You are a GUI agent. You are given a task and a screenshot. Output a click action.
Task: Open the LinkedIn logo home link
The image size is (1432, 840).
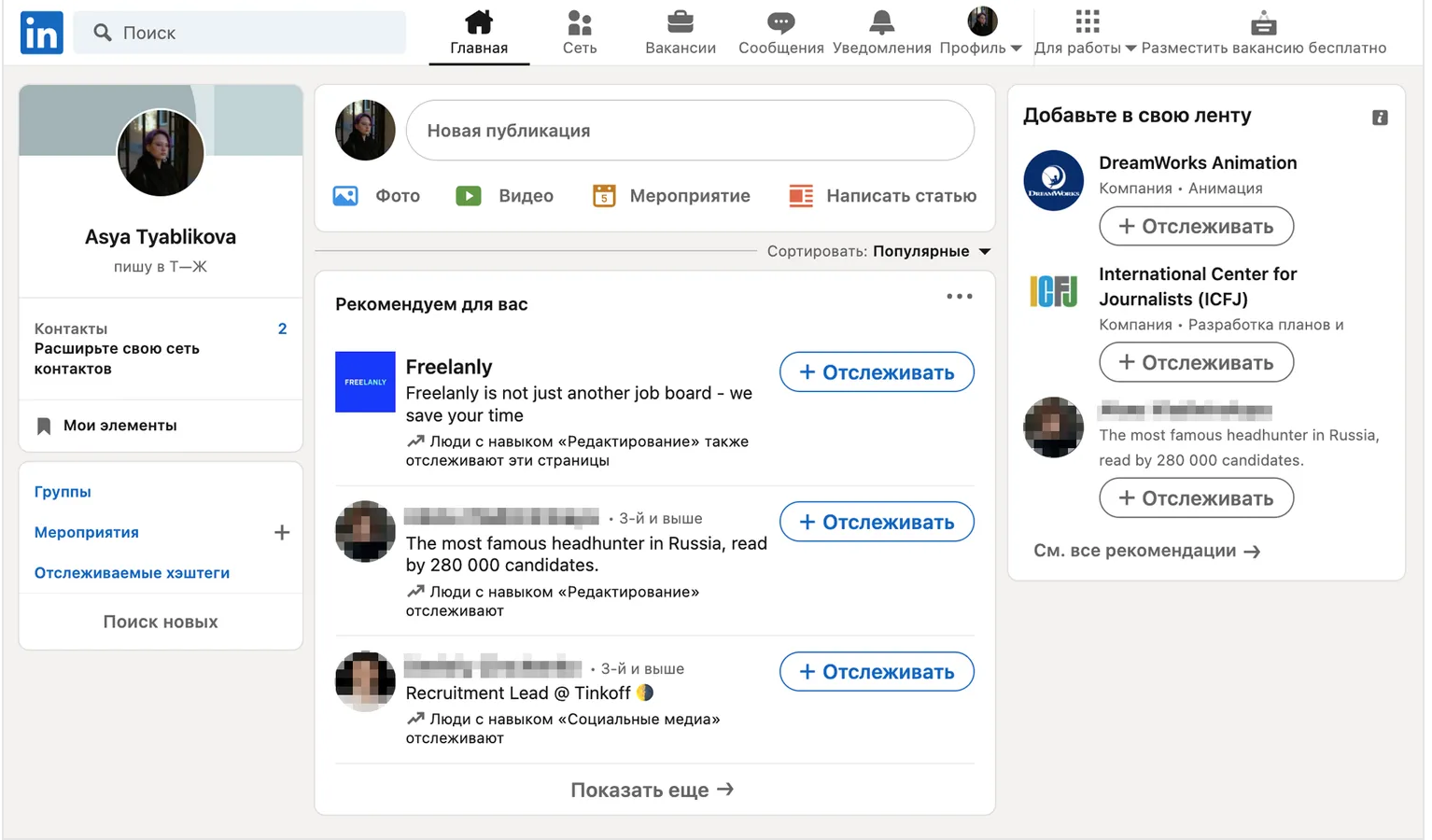click(x=41, y=33)
